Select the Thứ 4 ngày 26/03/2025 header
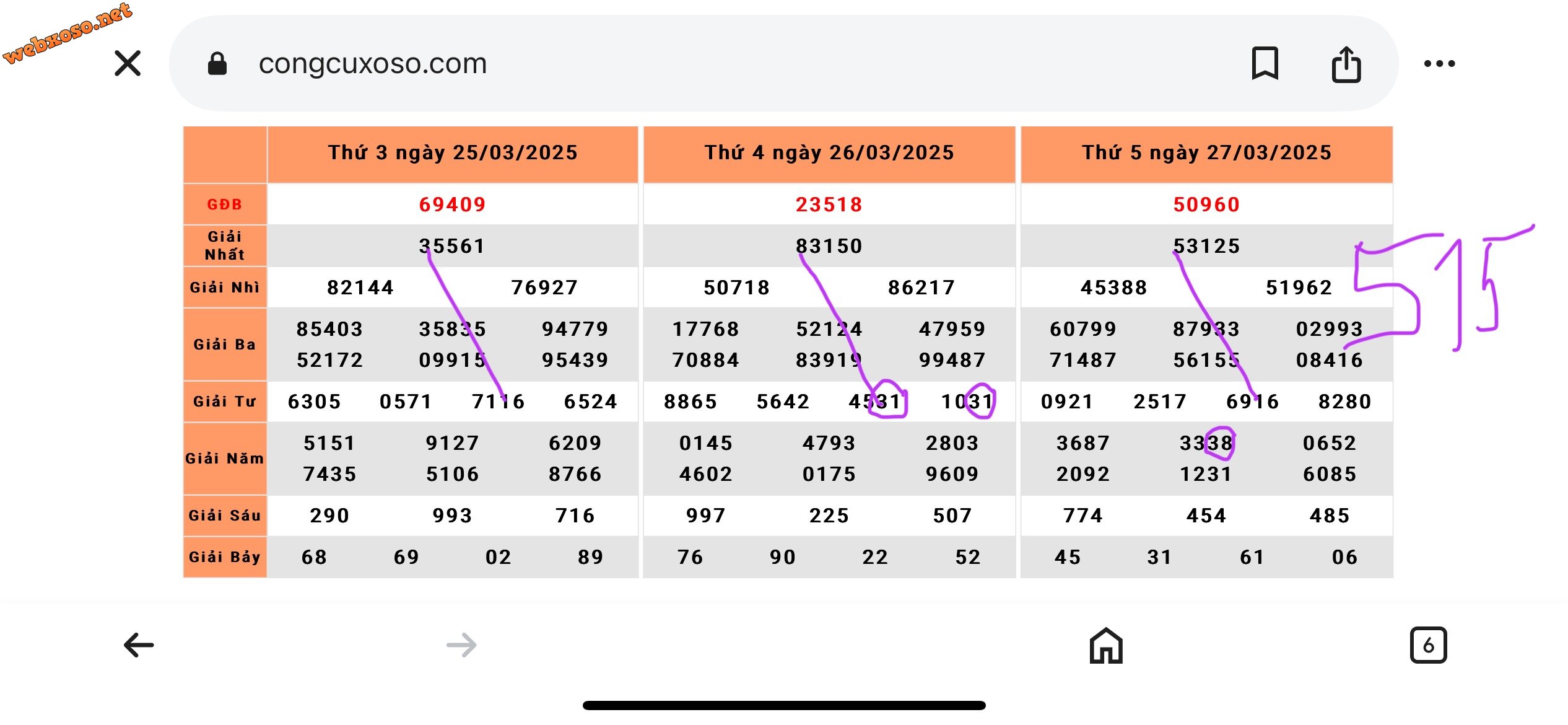 [x=829, y=153]
